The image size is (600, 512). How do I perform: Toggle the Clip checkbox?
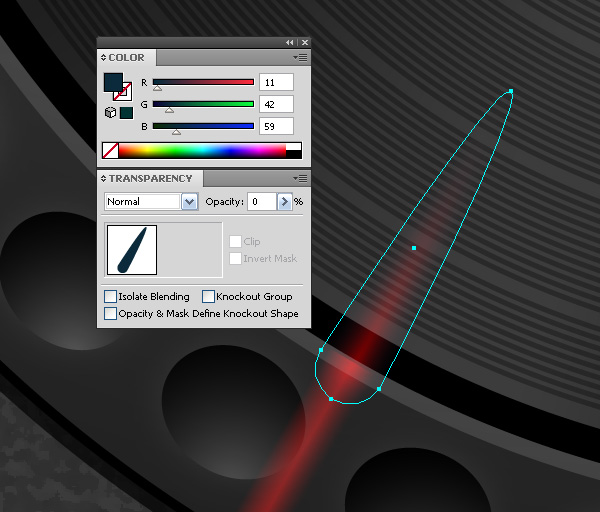(x=235, y=241)
